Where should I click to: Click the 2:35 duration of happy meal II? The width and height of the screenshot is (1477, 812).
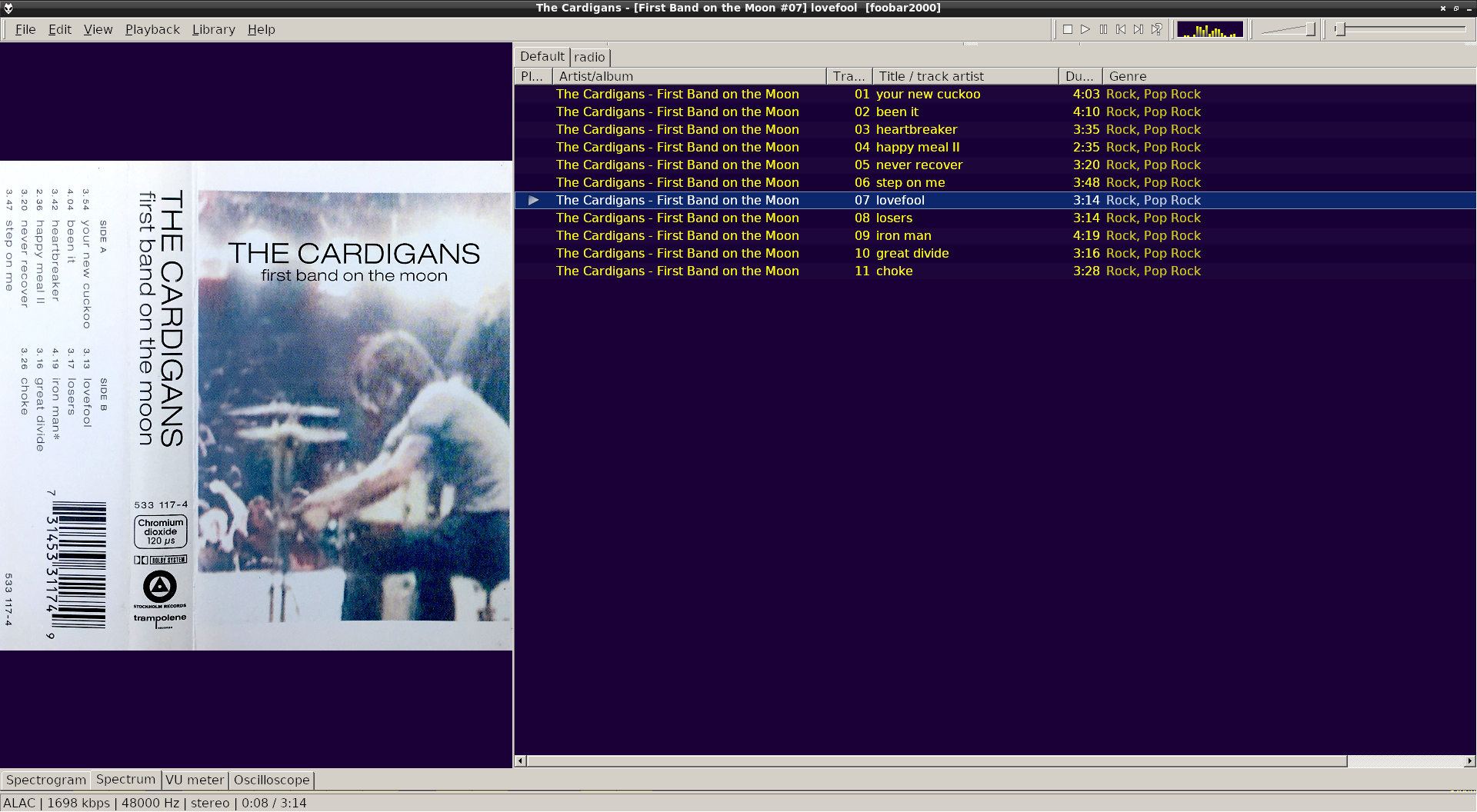(x=1086, y=147)
